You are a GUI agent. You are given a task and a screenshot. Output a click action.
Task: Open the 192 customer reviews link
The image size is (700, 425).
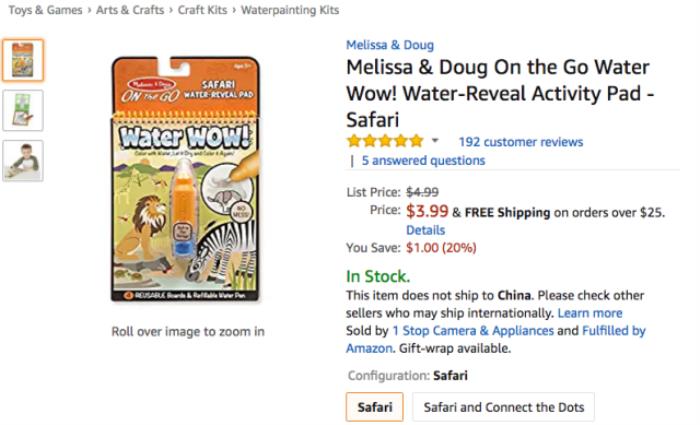tap(520, 142)
